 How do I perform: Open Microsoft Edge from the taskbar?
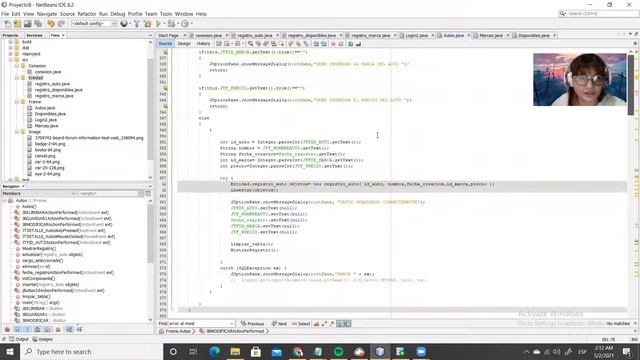click(214, 351)
